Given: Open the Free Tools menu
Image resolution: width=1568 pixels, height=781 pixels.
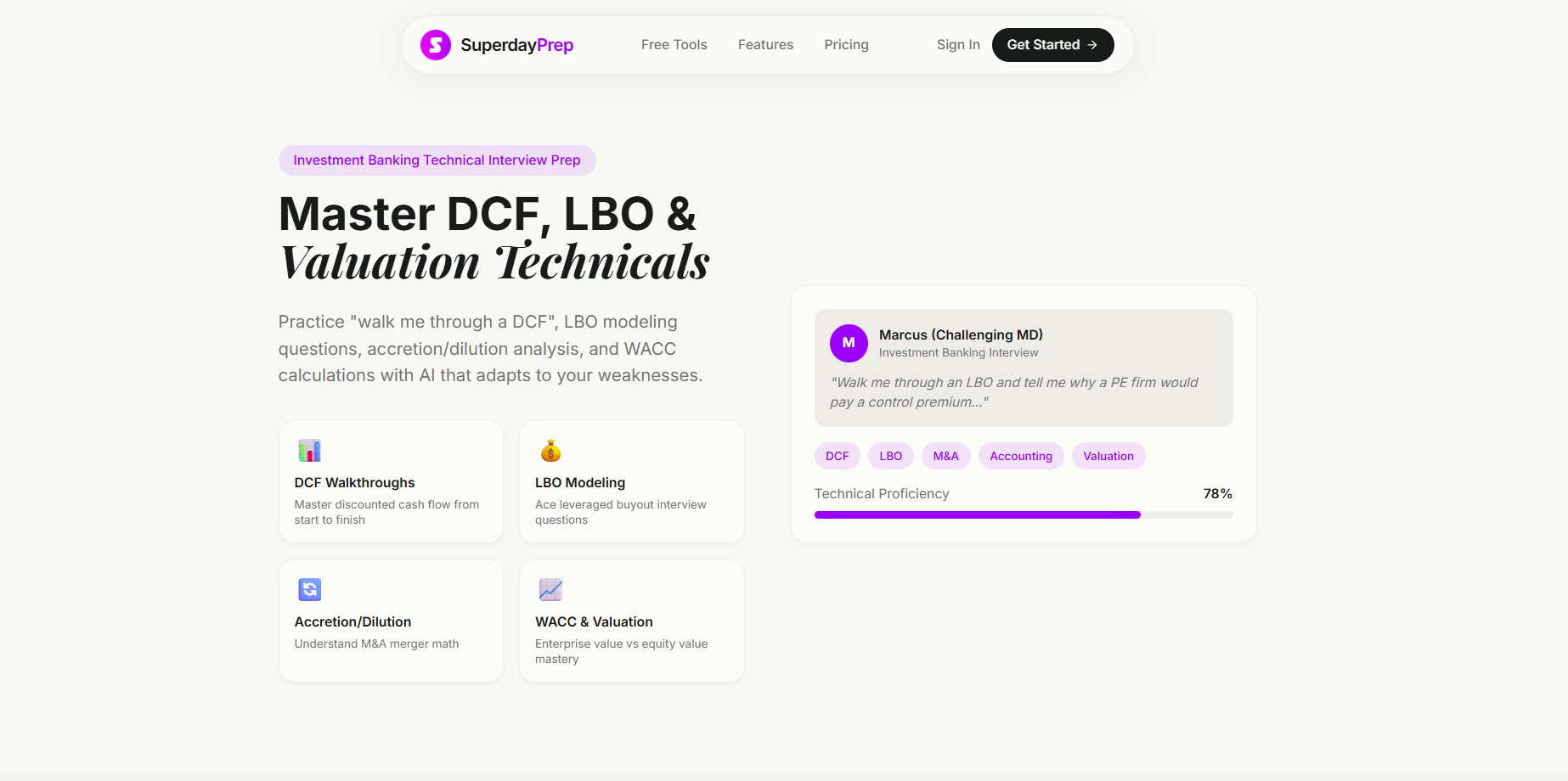Looking at the screenshot, I should [x=674, y=44].
